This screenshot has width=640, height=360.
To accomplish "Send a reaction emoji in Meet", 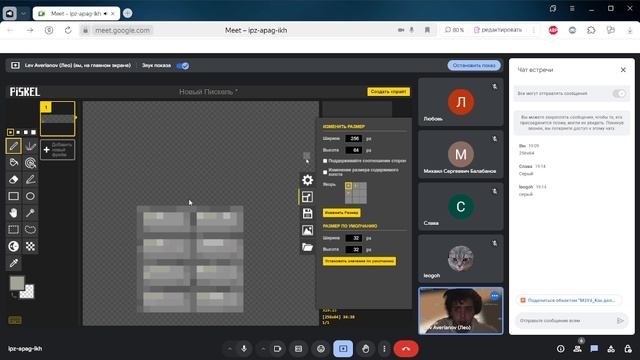I will 321,349.
